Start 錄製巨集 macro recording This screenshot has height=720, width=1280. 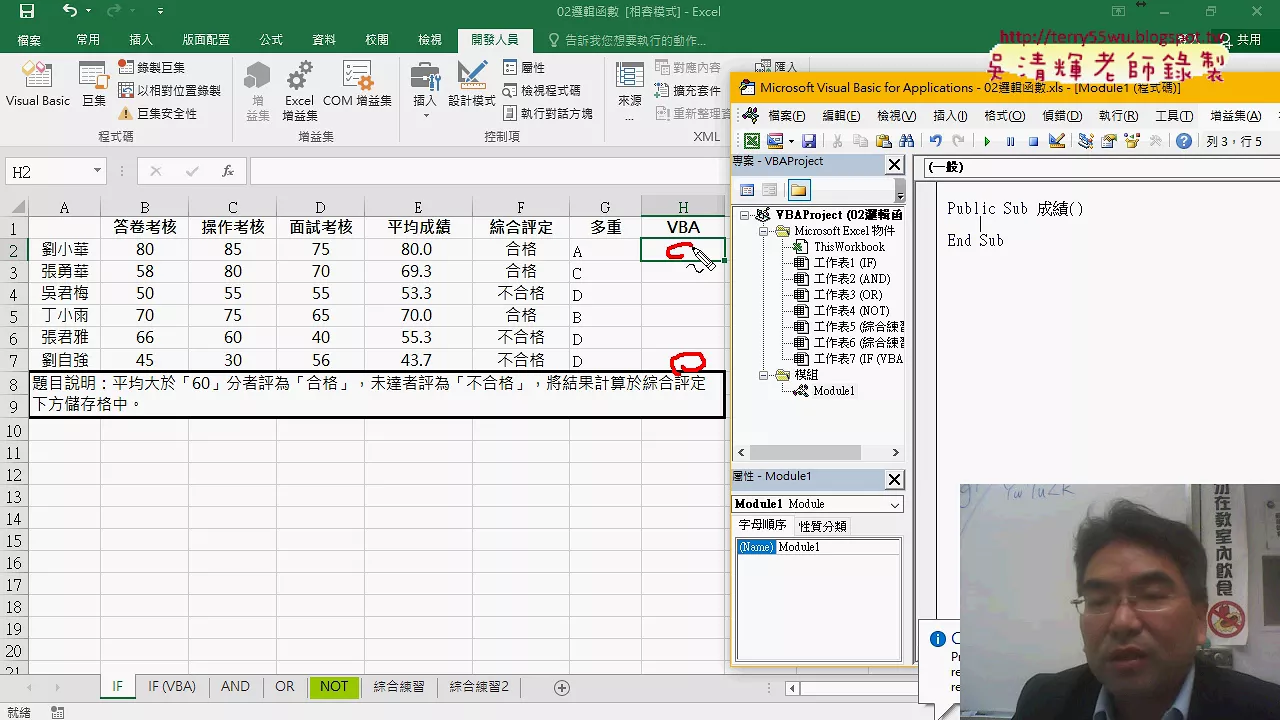[x=152, y=67]
